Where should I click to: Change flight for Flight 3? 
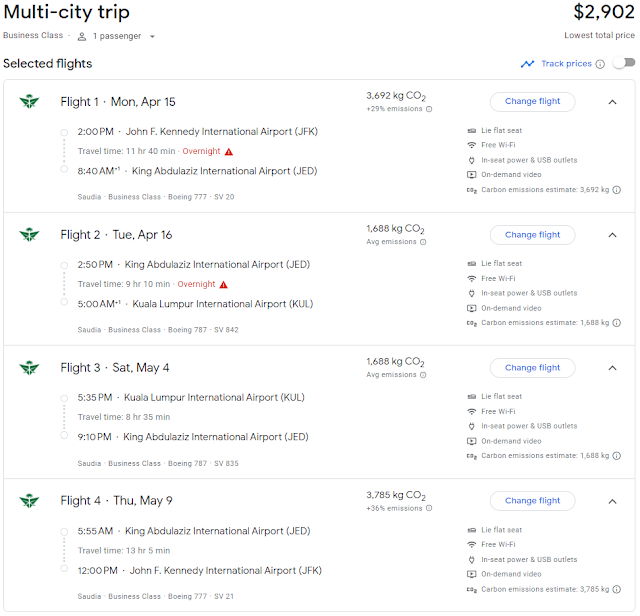click(532, 367)
